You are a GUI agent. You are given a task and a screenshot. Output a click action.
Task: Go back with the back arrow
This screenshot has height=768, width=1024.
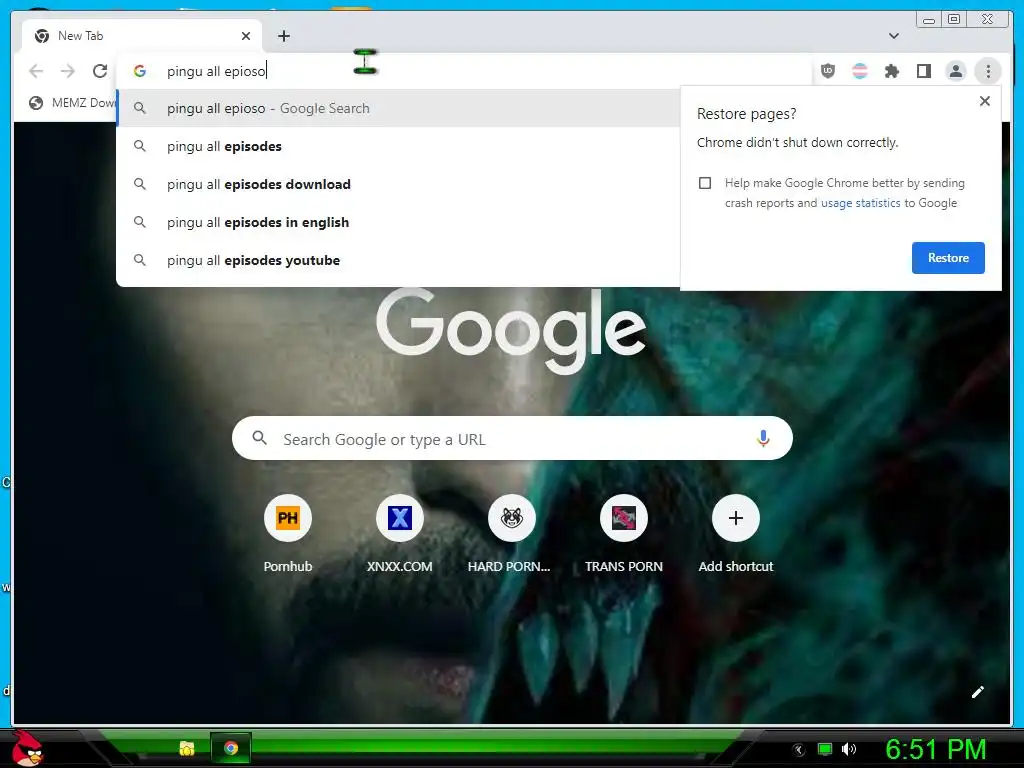pos(36,71)
